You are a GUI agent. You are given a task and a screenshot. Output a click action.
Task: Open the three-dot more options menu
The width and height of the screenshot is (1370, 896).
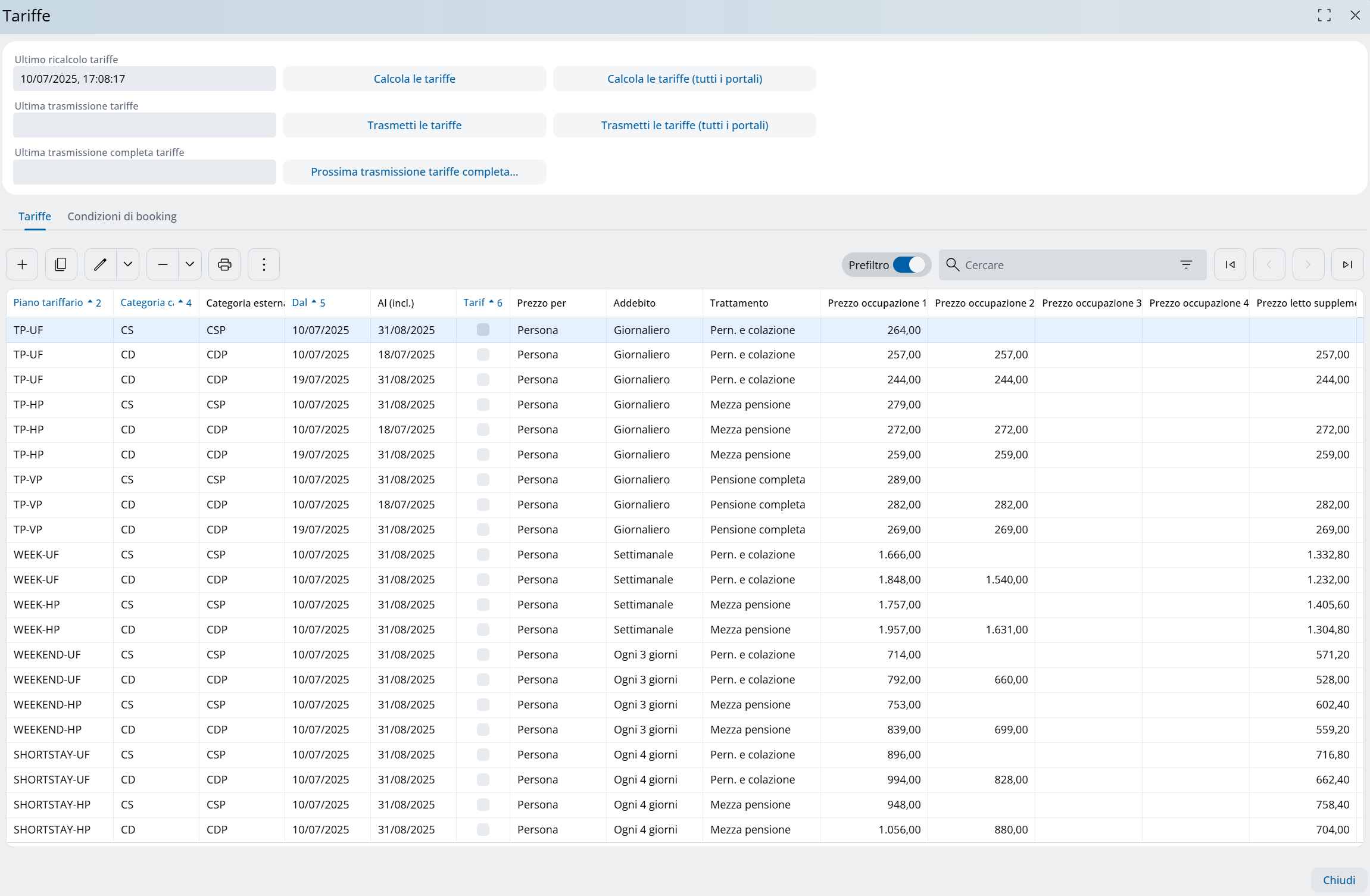(264, 264)
